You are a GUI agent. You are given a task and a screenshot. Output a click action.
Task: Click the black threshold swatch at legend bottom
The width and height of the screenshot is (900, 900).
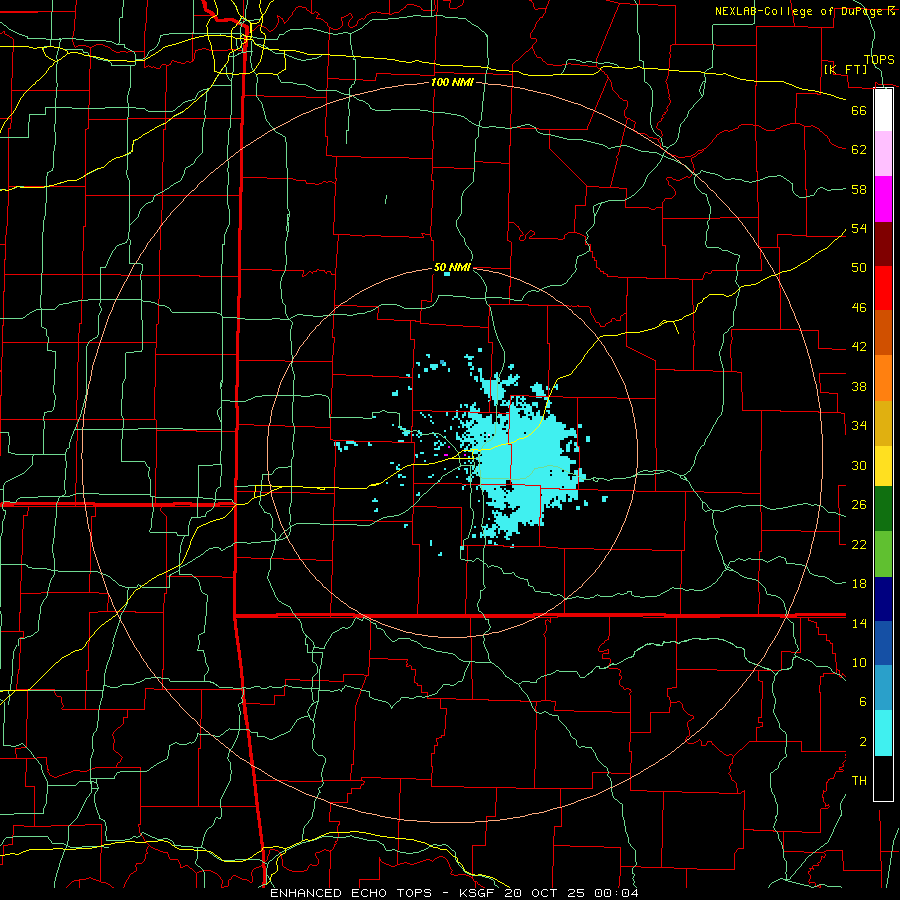point(883,778)
